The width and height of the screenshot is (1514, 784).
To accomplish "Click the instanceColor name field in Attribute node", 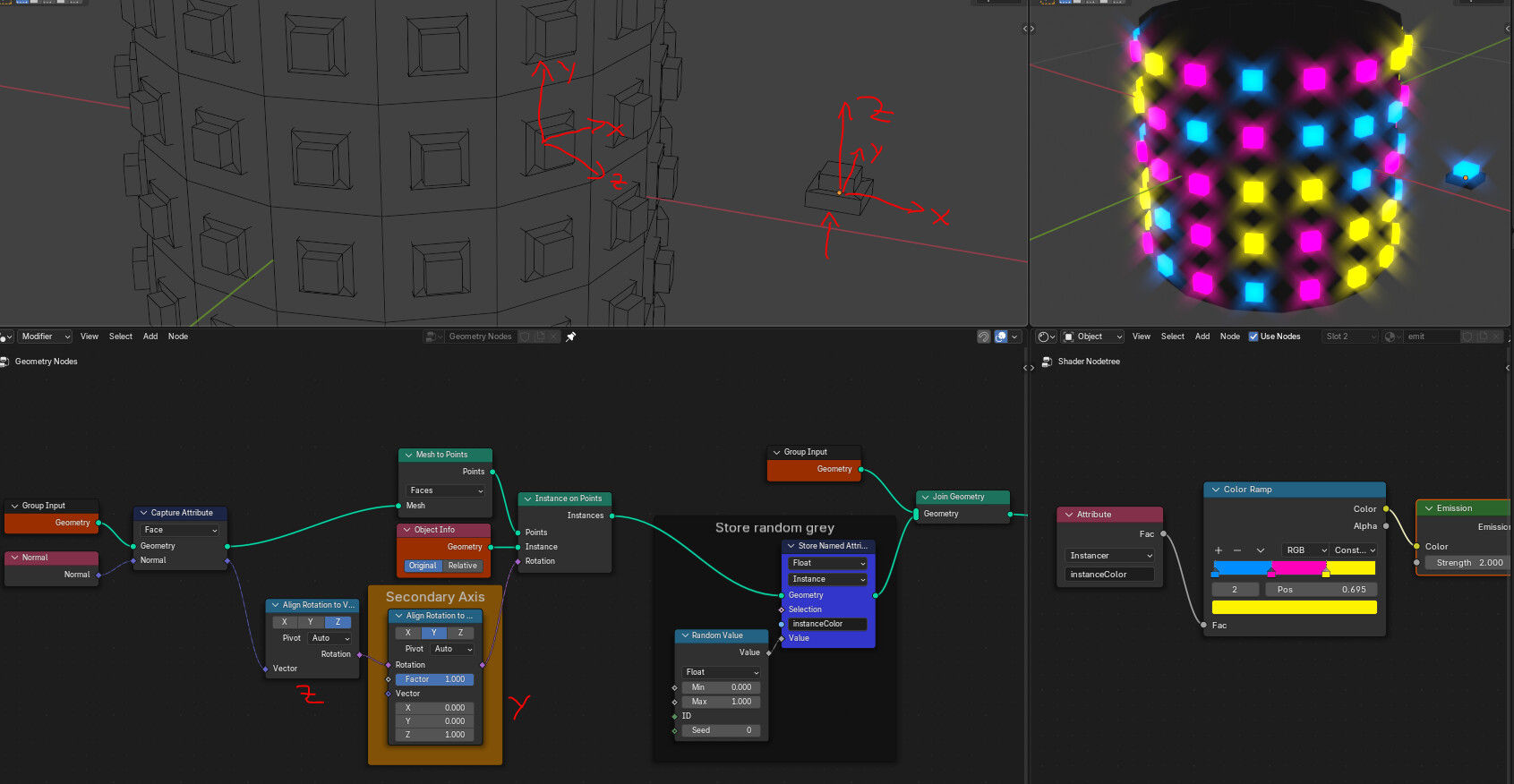I will tap(1110, 575).
